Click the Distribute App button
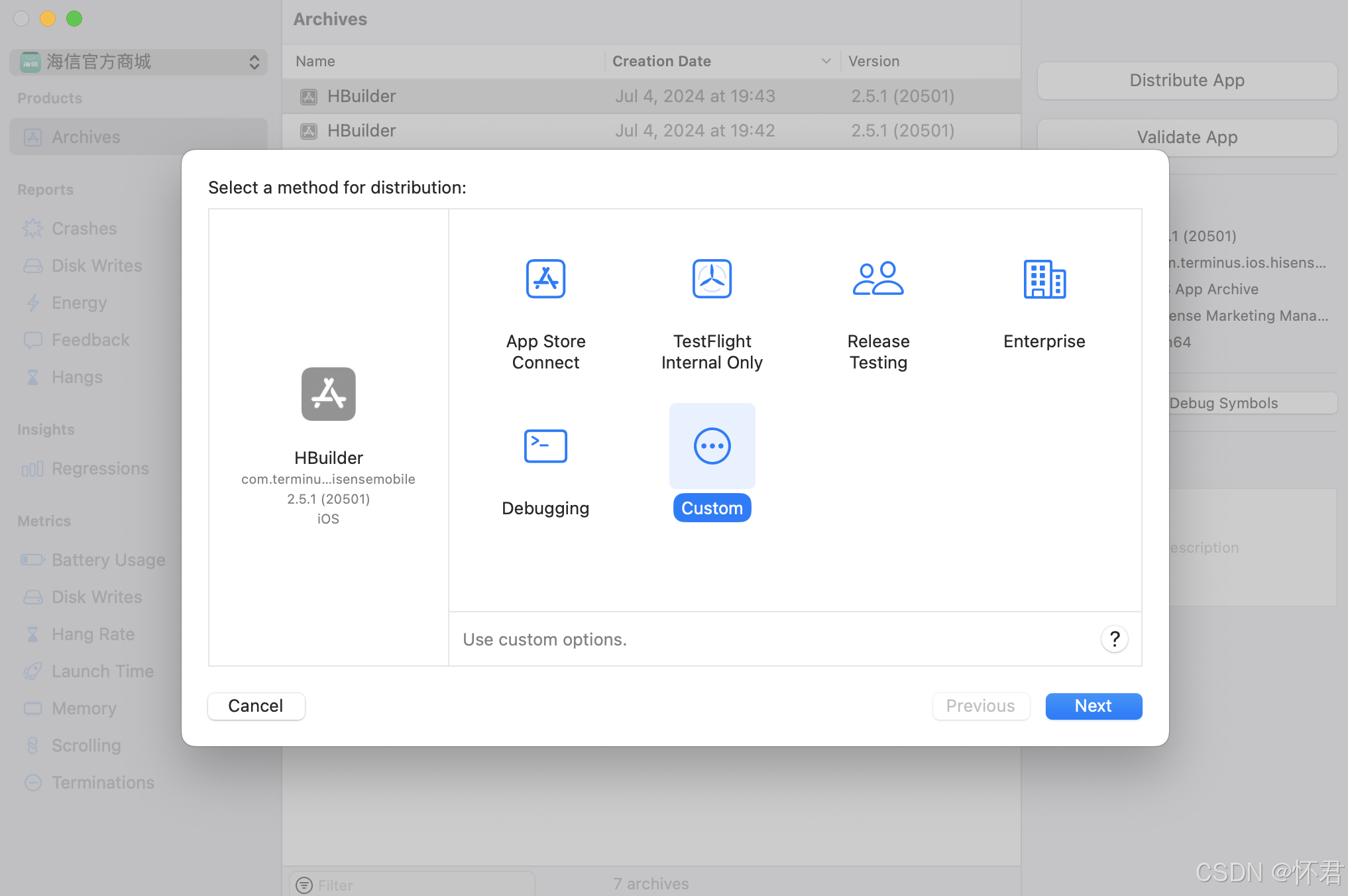This screenshot has width=1348, height=896. click(x=1186, y=80)
